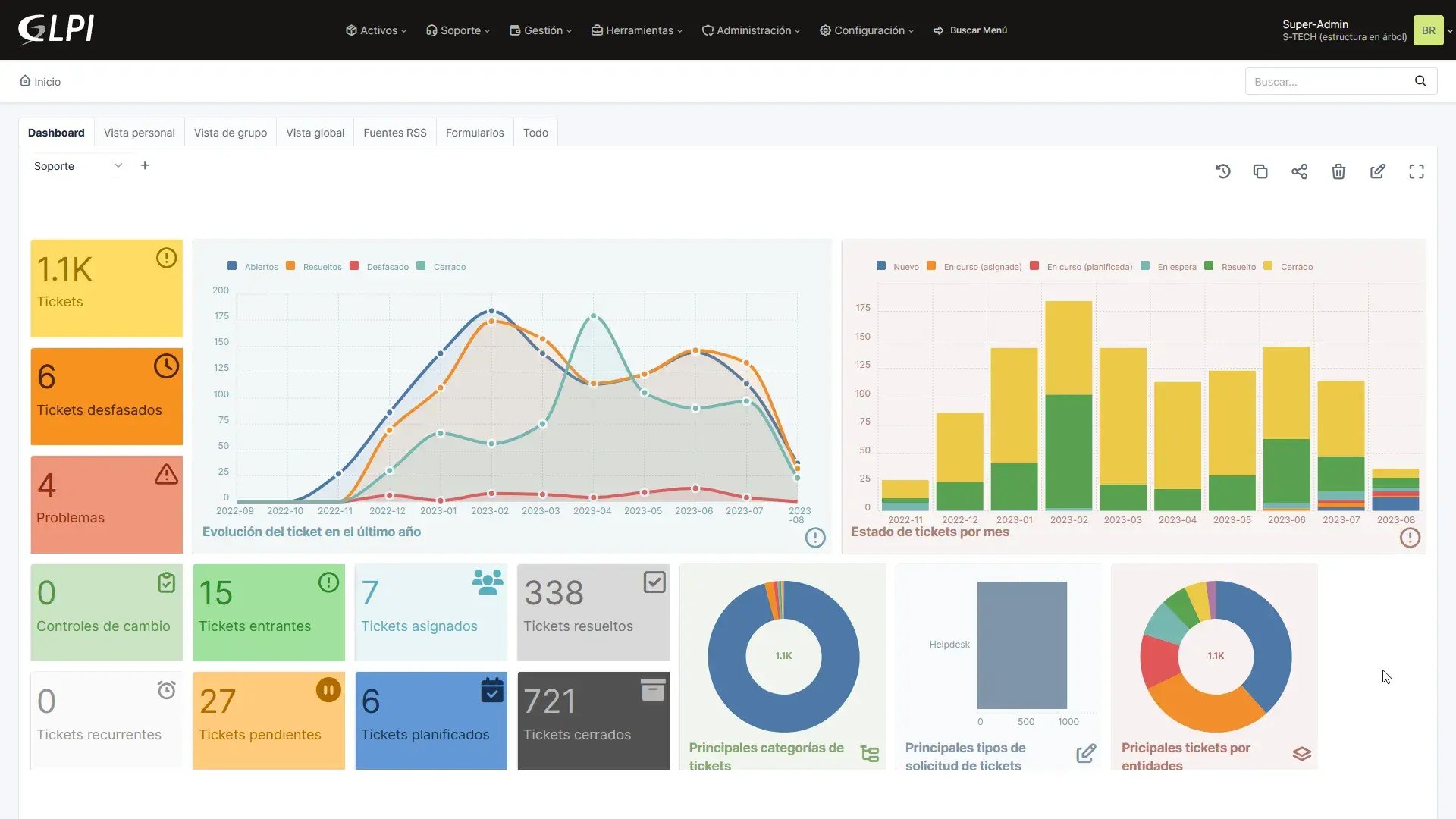Delete the dashboard using trash icon
This screenshot has height=819, width=1456.
point(1338,171)
